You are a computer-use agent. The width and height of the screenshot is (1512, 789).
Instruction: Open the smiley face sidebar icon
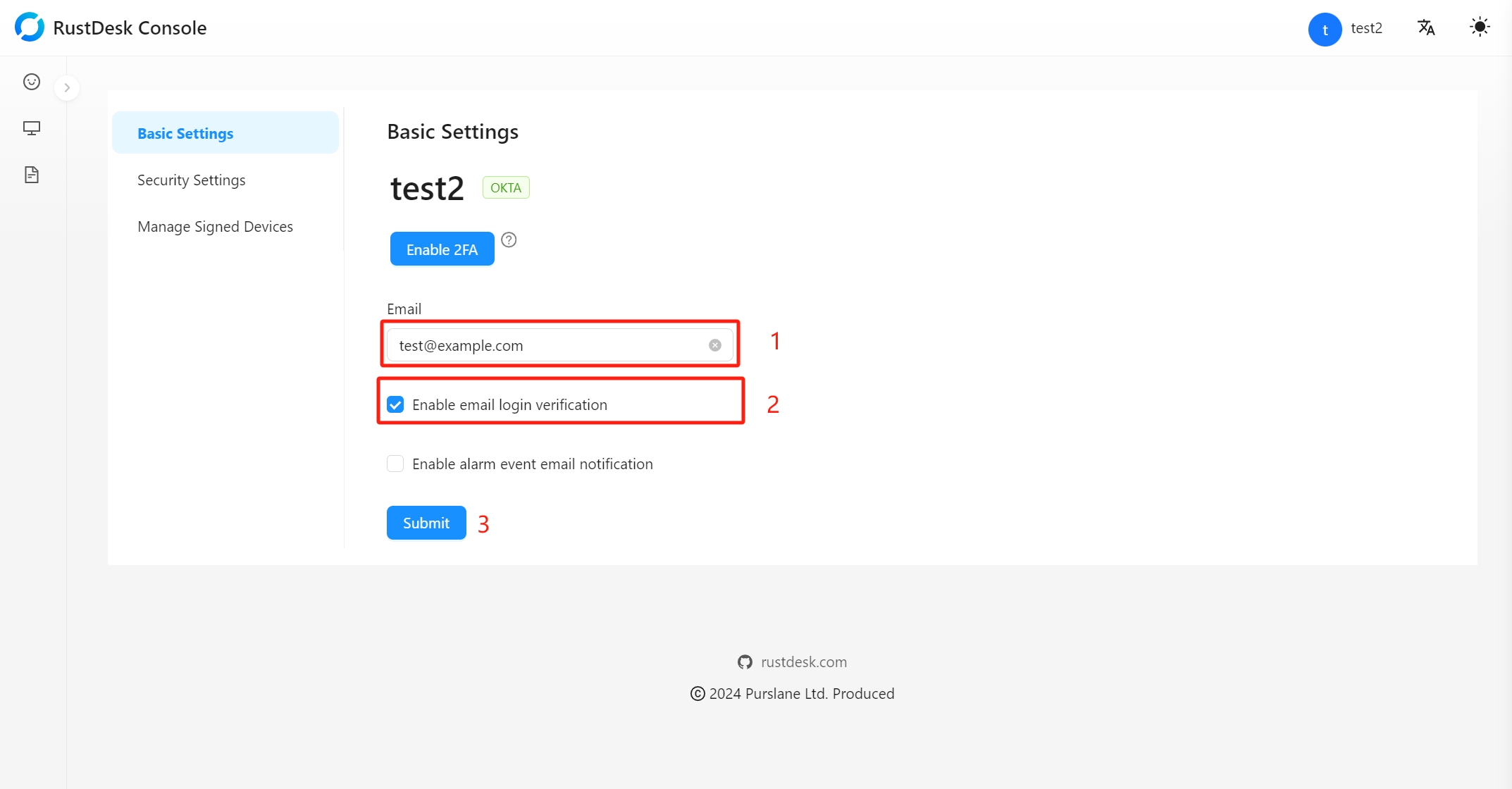coord(32,82)
